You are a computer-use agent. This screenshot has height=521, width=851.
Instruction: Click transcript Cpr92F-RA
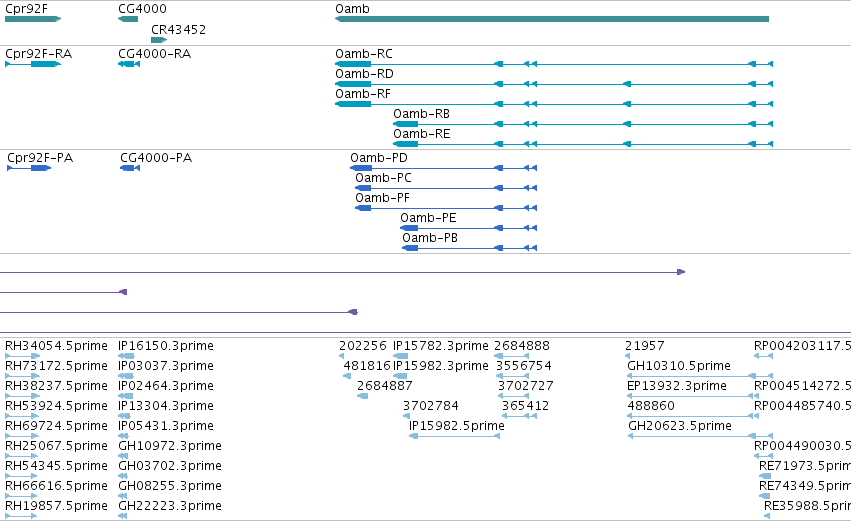[39, 54]
